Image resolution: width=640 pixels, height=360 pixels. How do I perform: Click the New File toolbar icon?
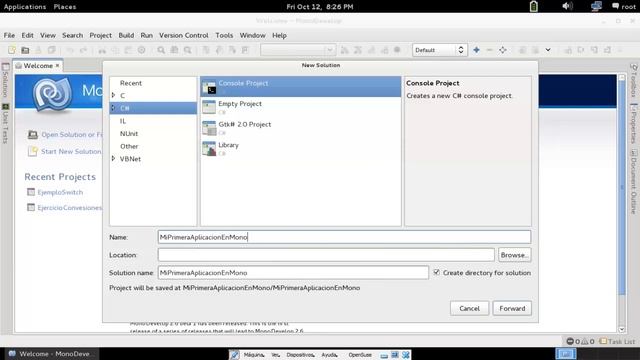12,50
